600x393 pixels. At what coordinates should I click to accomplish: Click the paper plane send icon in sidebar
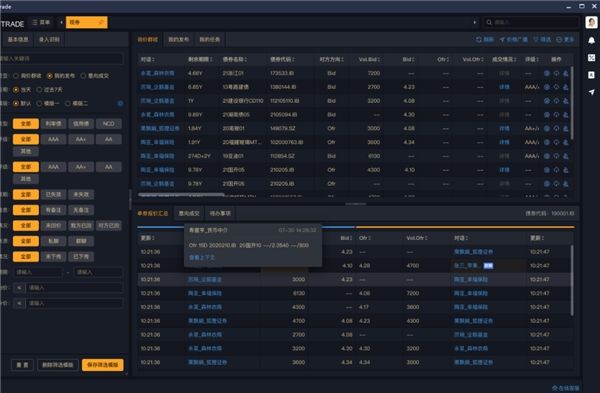pos(591,92)
